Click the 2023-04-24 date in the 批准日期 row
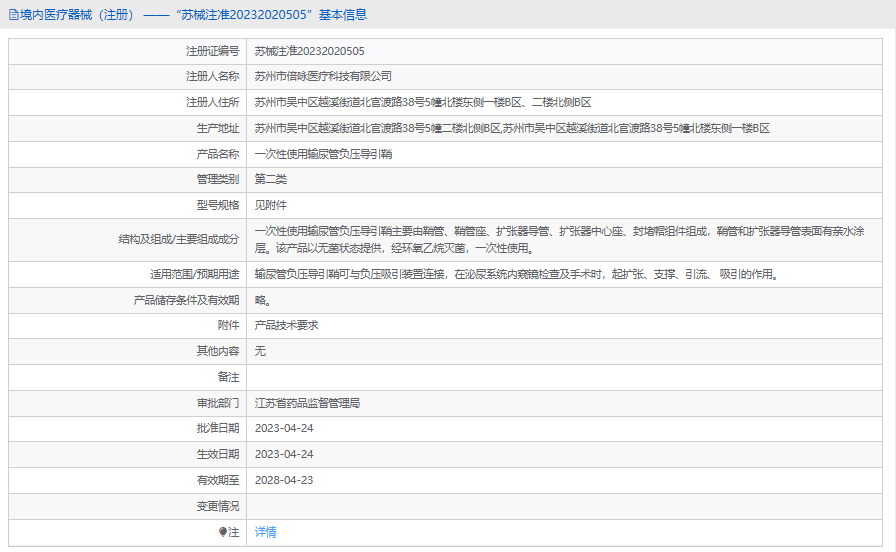 (284, 428)
